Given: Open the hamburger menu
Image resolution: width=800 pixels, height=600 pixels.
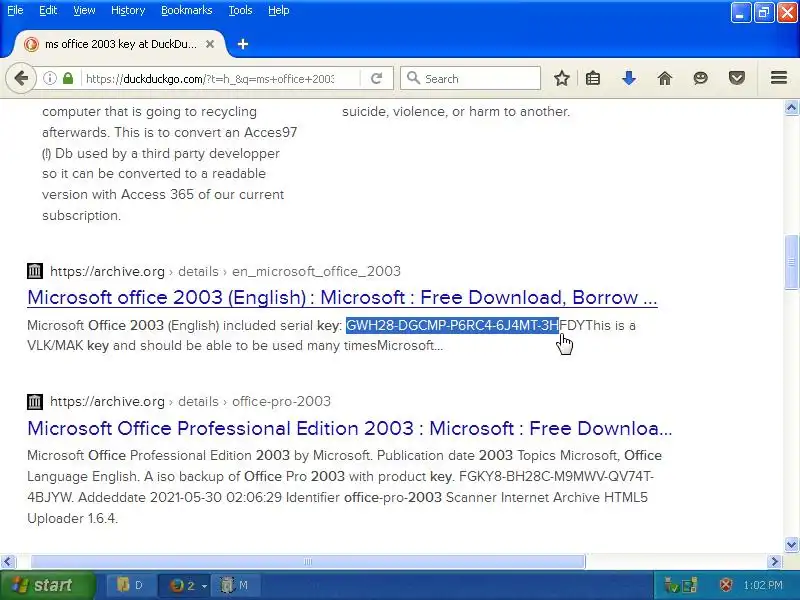Looking at the screenshot, I should point(779,78).
